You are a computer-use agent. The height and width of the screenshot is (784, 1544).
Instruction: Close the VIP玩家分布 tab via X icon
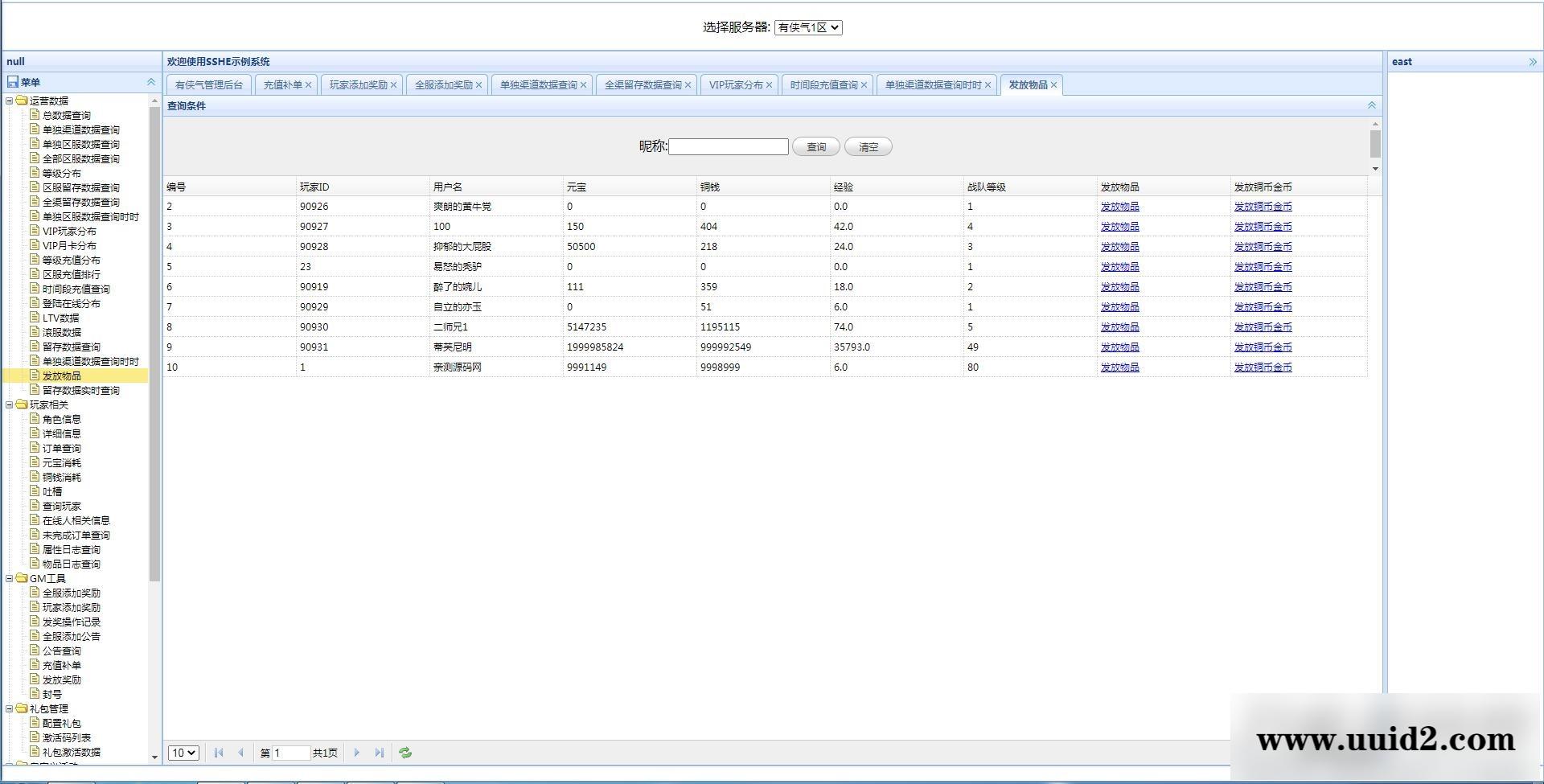(x=769, y=85)
